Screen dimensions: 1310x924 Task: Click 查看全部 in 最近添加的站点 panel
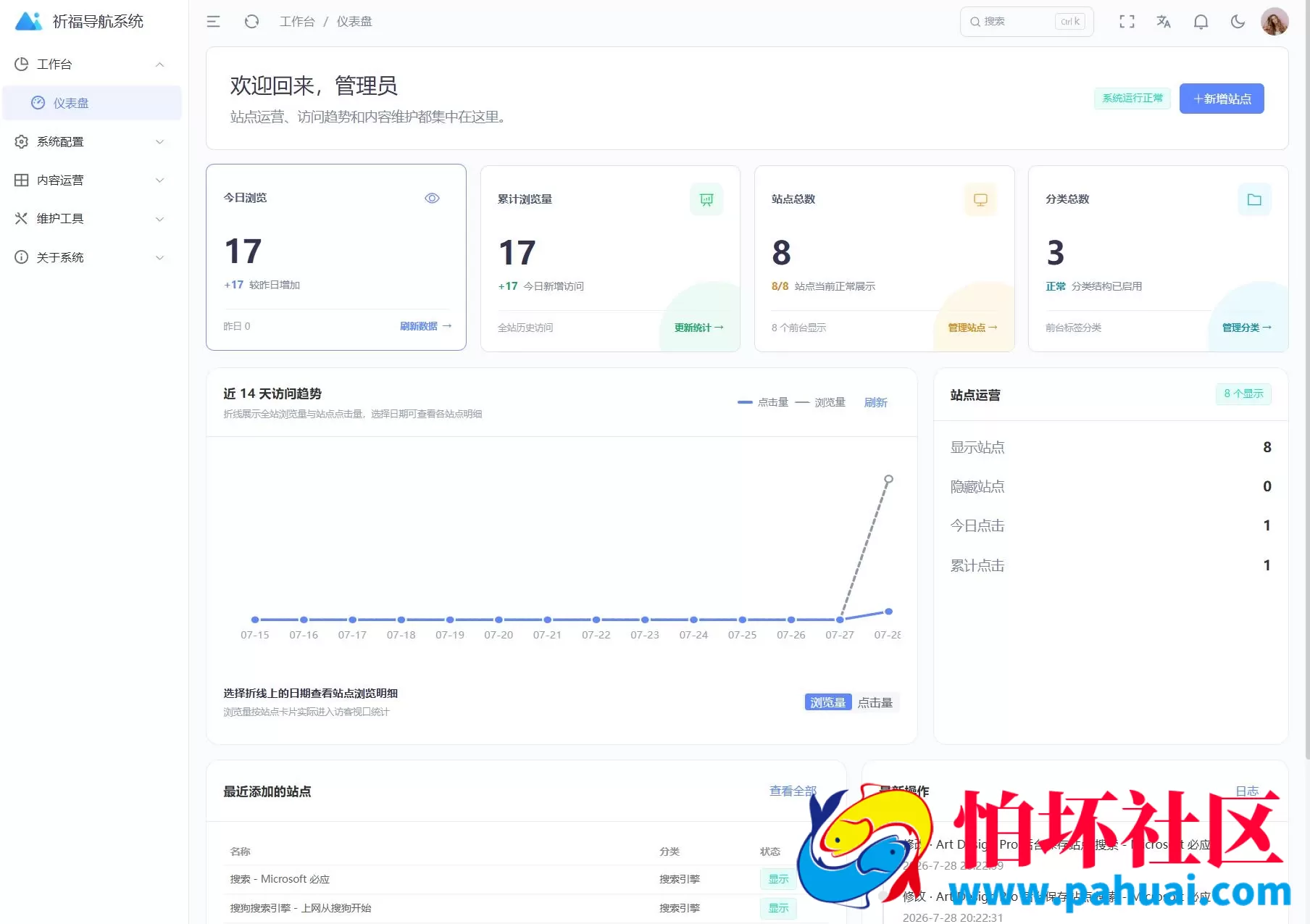click(793, 791)
